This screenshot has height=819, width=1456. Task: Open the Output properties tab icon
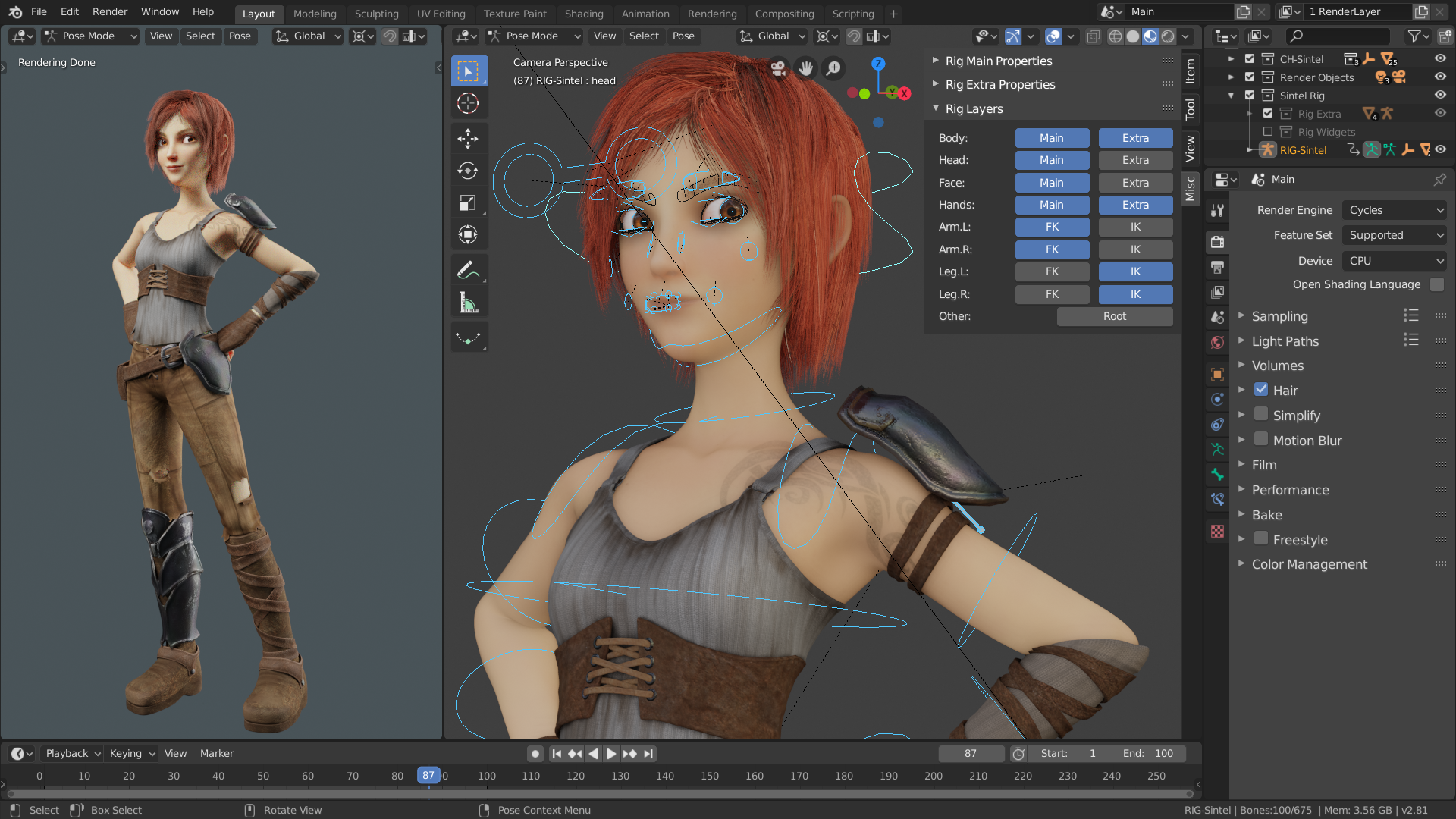pos(1217,267)
